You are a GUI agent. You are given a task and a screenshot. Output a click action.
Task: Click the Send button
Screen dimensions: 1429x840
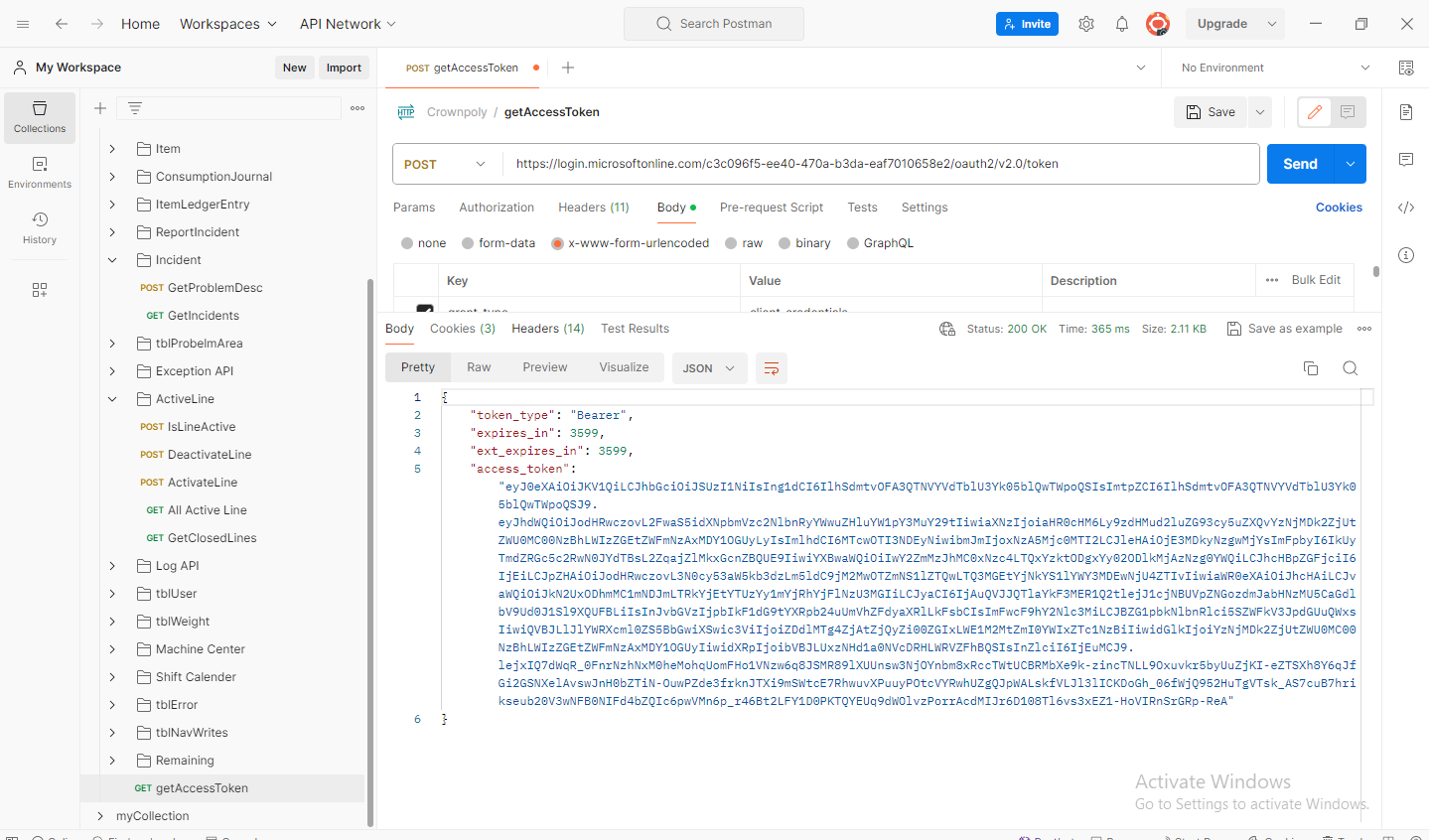[x=1299, y=164]
